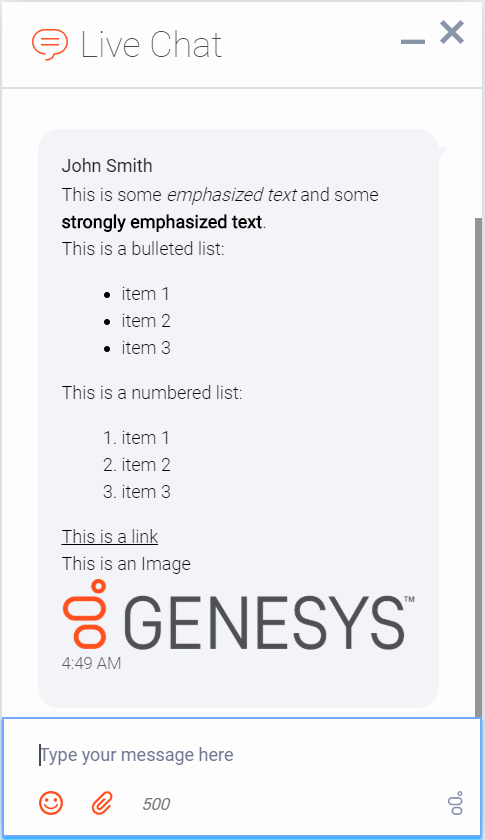Select the sender name John Smith
The height and width of the screenshot is (840, 485).
pos(107,166)
